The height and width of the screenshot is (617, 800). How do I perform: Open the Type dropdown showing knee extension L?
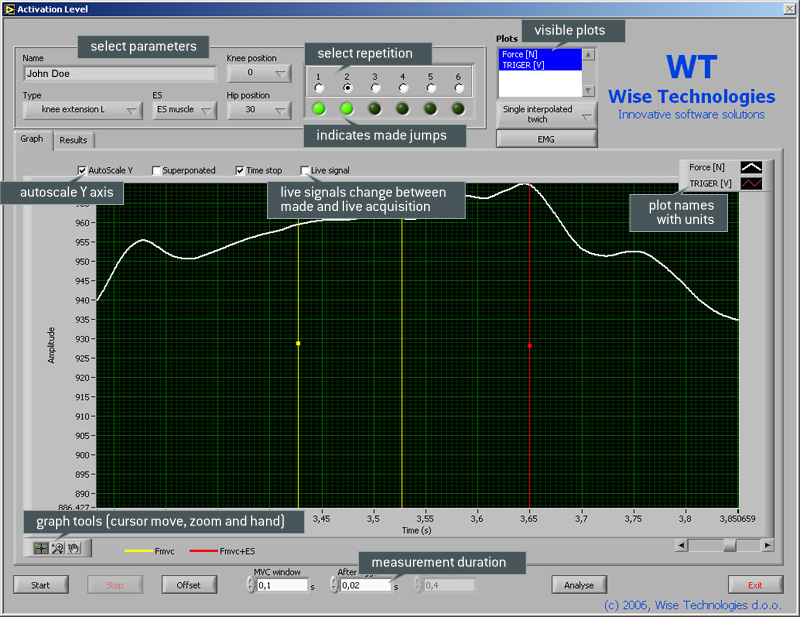coord(83,110)
